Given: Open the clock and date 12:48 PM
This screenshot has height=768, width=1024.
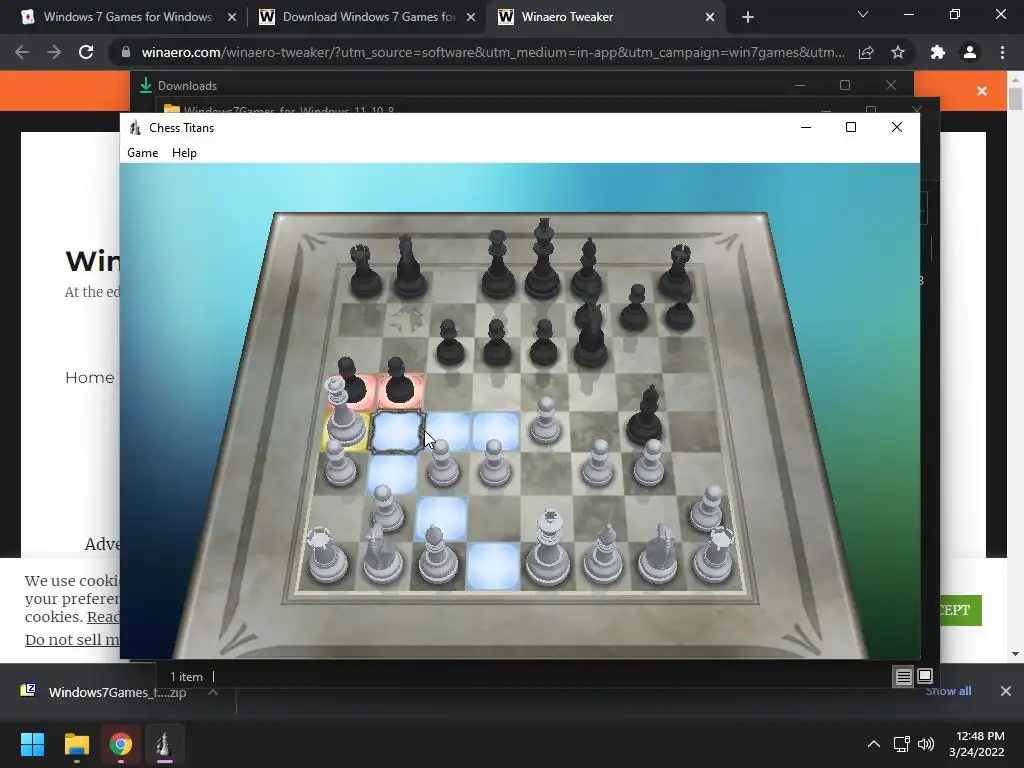Looking at the screenshot, I should (977, 744).
